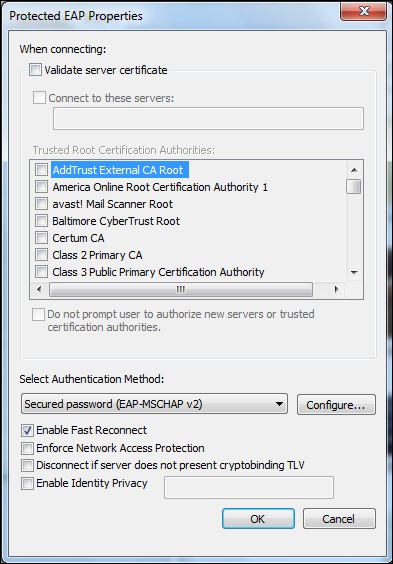Enable Validate server certificate checkbox
The width and height of the screenshot is (393, 564).
35,69
